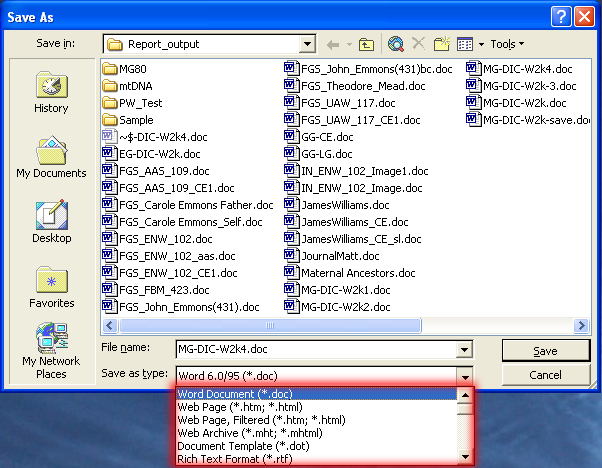Go to Desktop in places bar
The image size is (602, 468).
pyautogui.click(x=51, y=222)
